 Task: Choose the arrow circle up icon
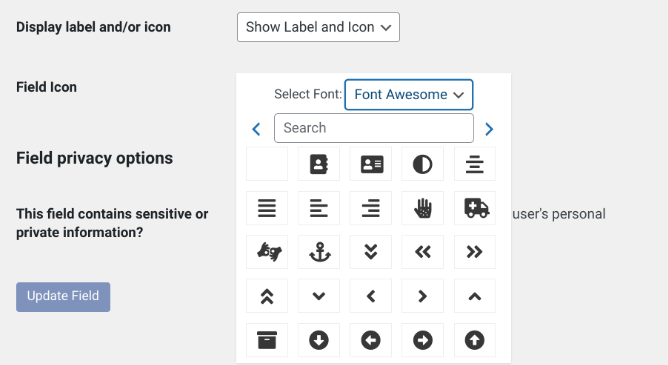pos(475,340)
